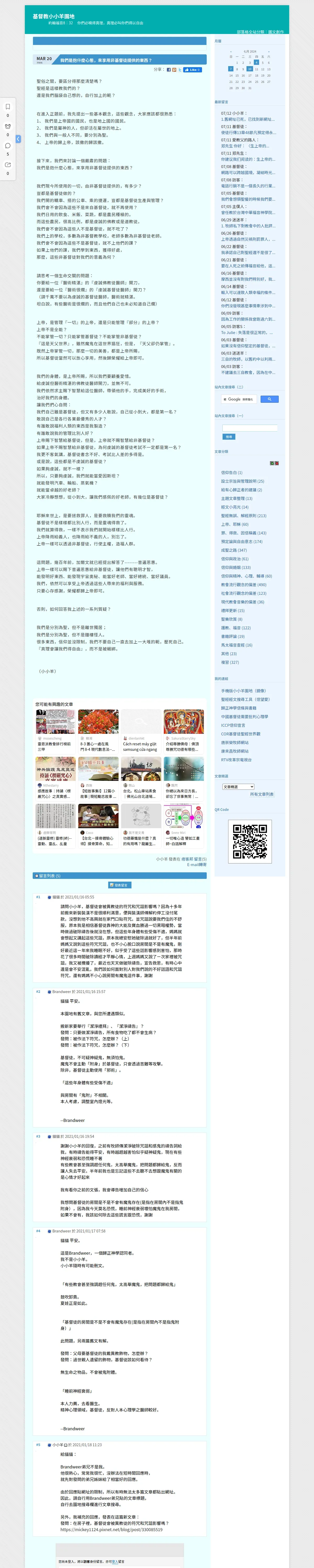Click the QR Code image
The width and height of the screenshot is (314, 1568).
250,841
